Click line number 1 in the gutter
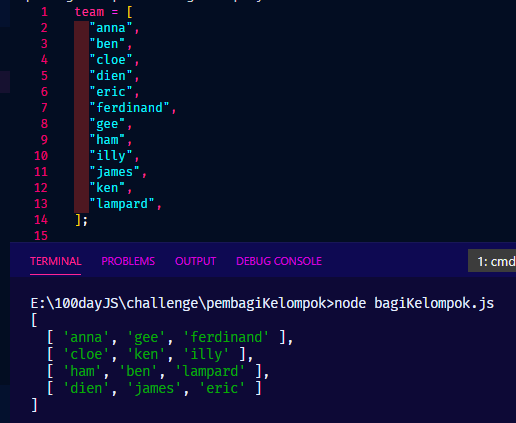 [45, 12]
